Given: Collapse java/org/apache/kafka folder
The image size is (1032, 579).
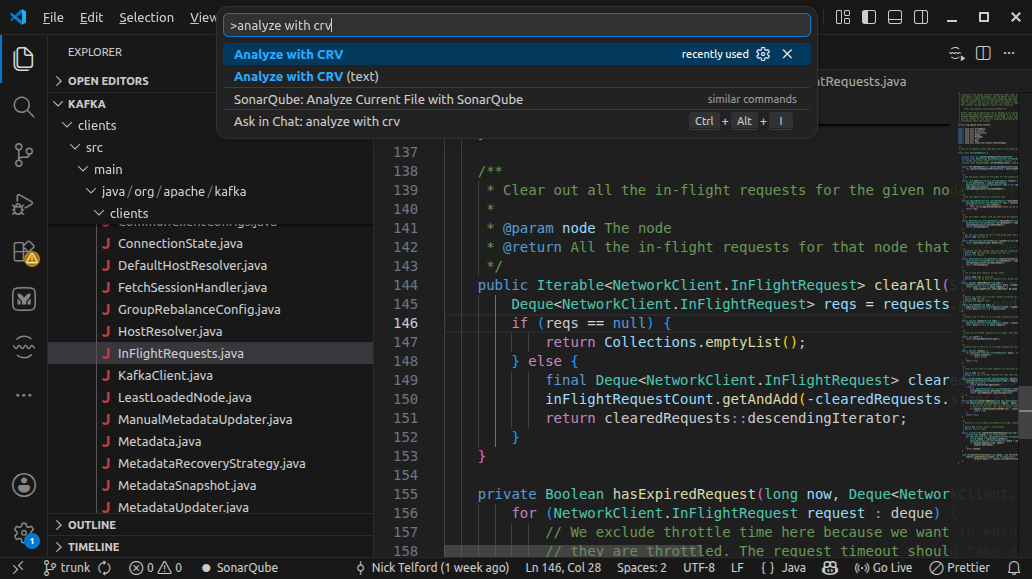Looking at the screenshot, I should (x=211, y=191).
